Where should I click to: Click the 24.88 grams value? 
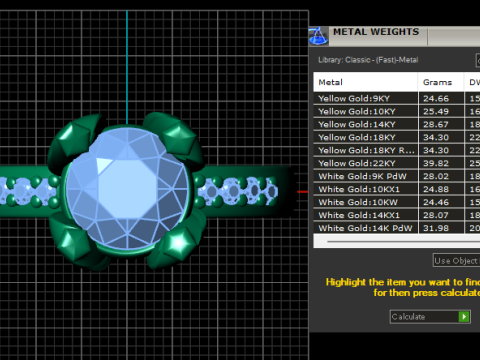point(436,190)
